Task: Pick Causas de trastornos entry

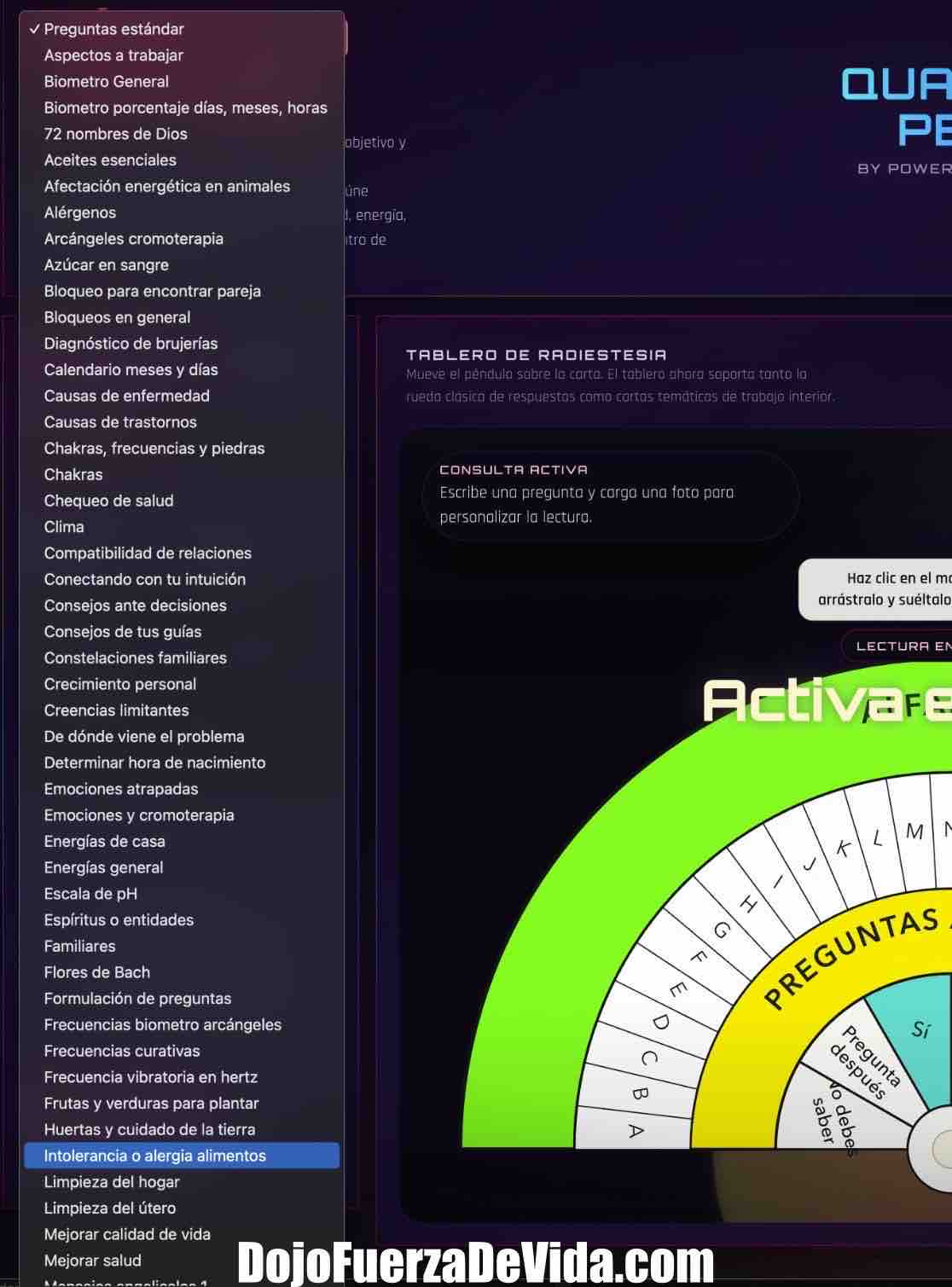Action: tap(182, 422)
